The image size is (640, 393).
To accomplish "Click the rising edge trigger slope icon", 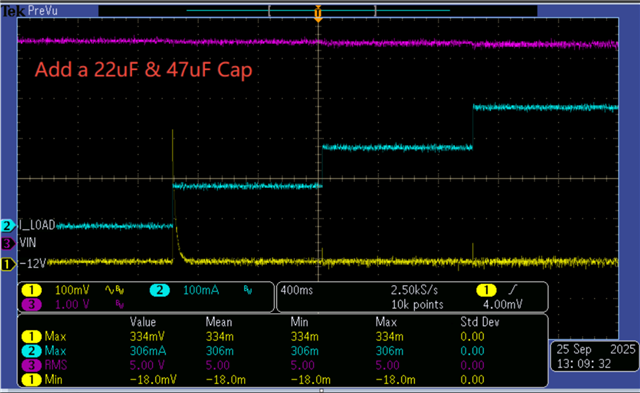I will click(x=513, y=290).
